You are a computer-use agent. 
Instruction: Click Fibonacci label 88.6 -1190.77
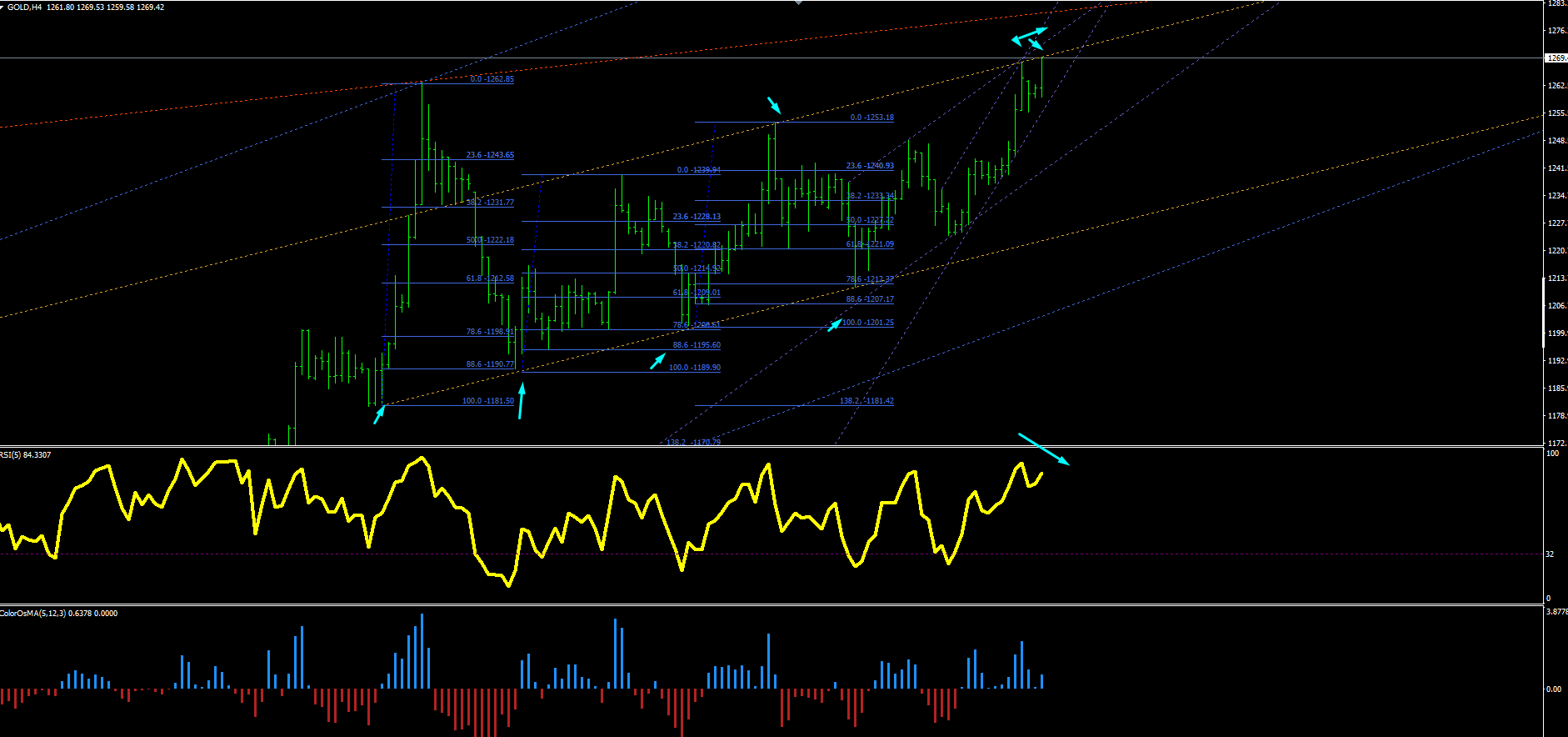click(x=490, y=364)
